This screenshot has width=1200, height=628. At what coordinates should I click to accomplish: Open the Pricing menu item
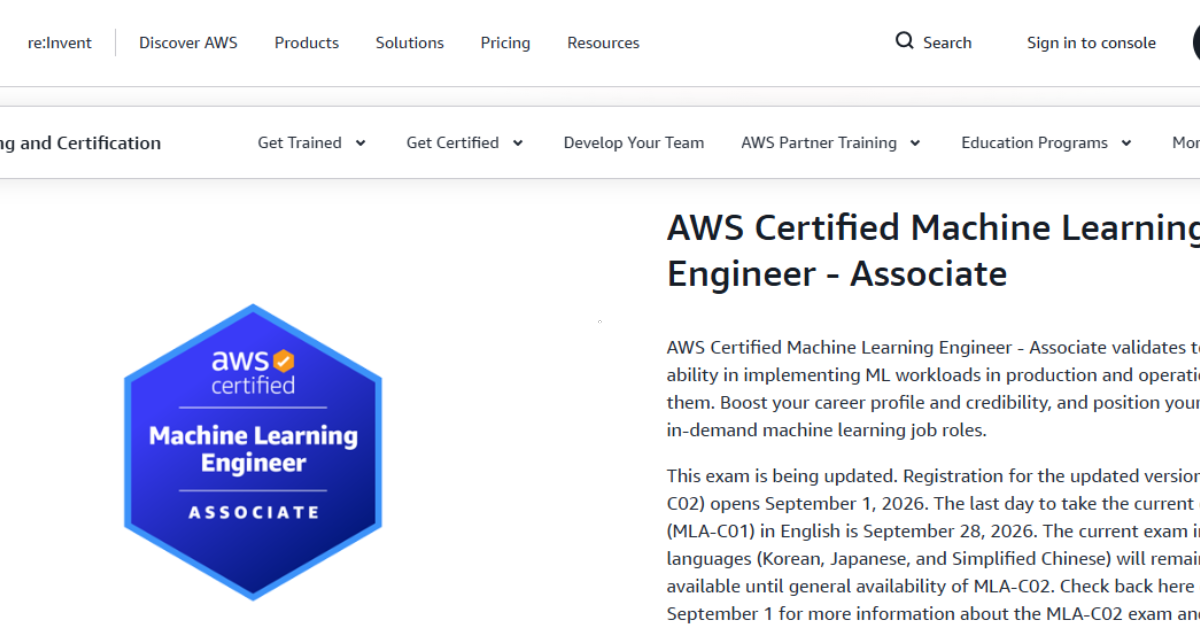point(505,43)
